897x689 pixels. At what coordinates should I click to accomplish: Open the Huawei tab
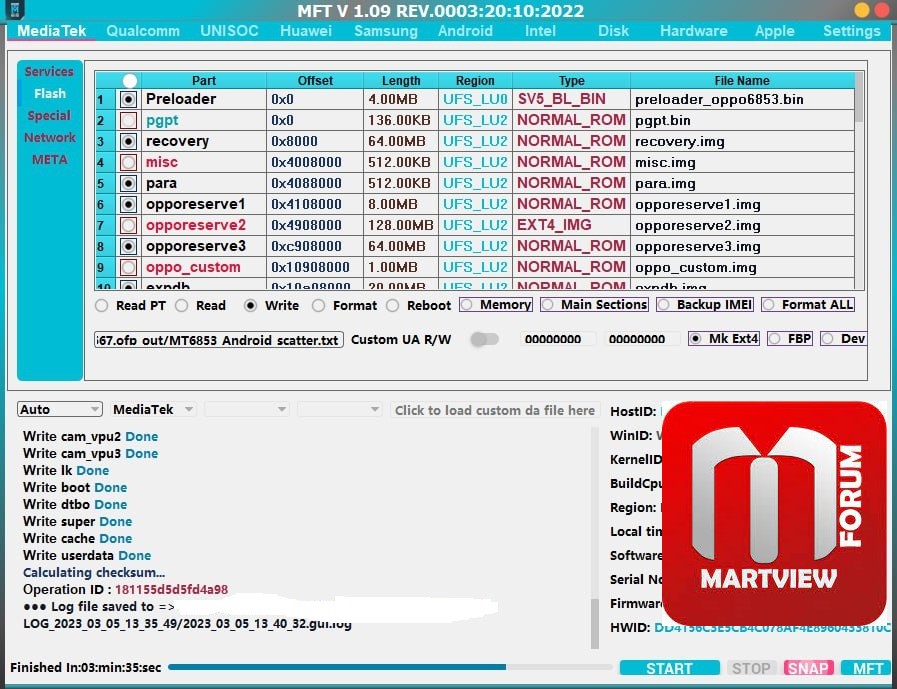click(306, 31)
